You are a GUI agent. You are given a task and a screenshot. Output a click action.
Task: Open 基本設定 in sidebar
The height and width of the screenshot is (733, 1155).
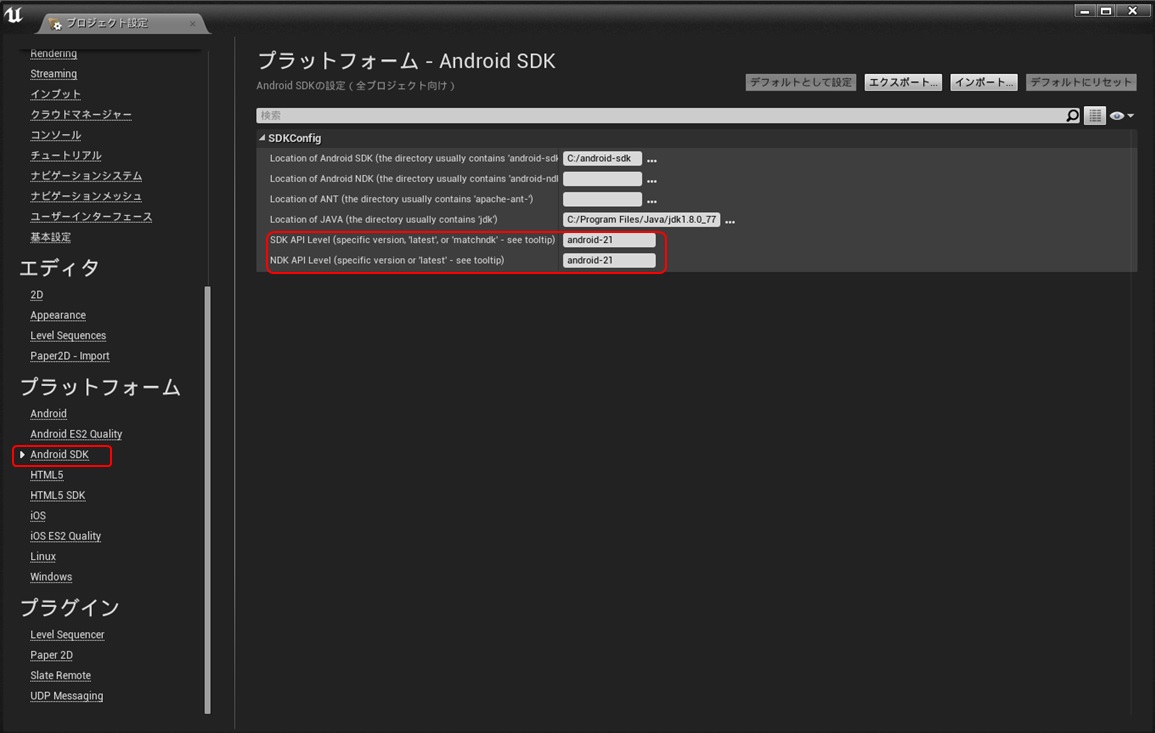50,237
